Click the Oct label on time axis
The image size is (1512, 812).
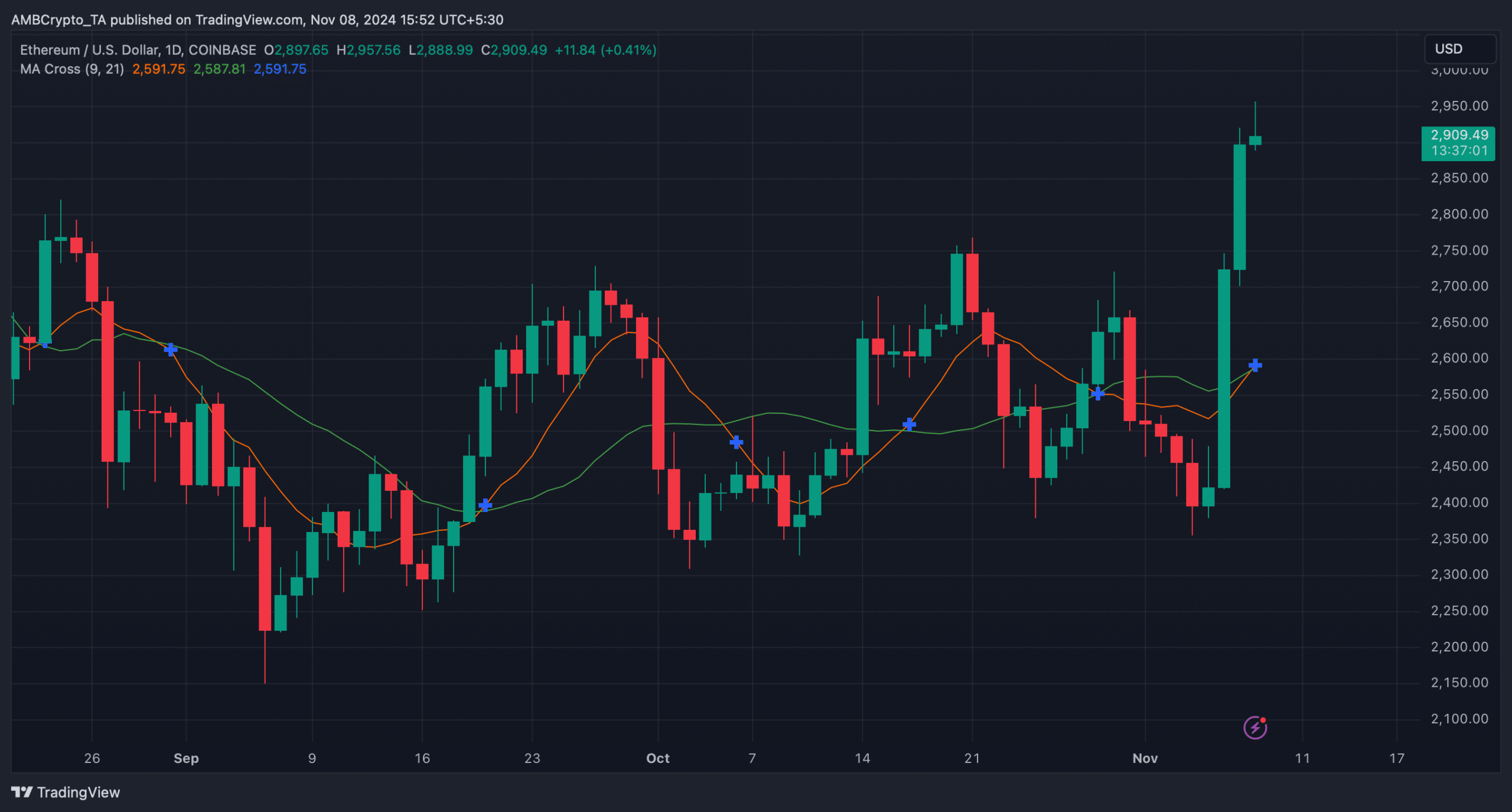(658, 758)
